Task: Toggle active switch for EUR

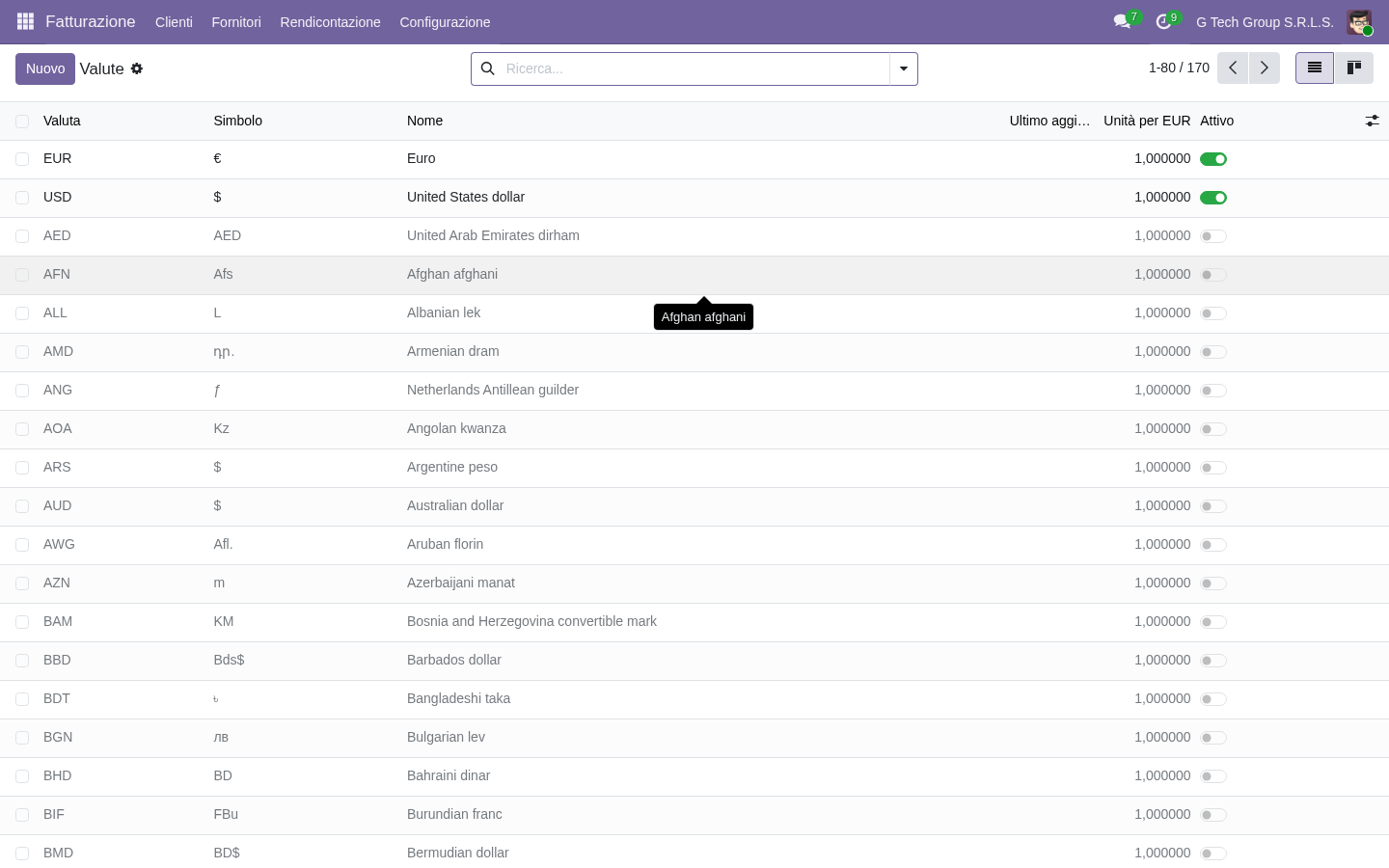Action: [1213, 159]
